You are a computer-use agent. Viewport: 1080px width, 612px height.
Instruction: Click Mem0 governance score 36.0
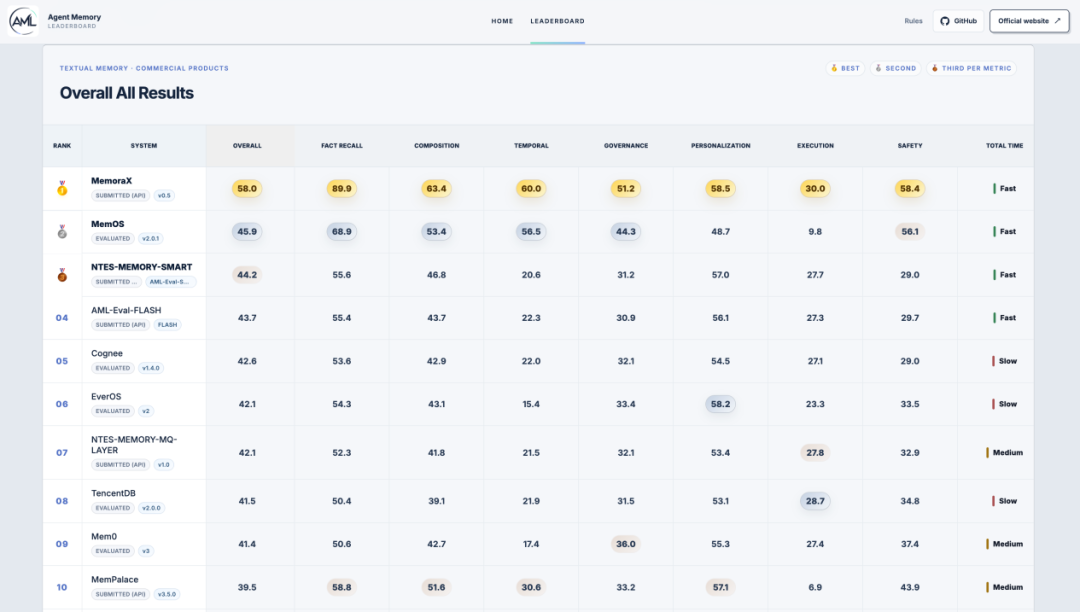[626, 544]
